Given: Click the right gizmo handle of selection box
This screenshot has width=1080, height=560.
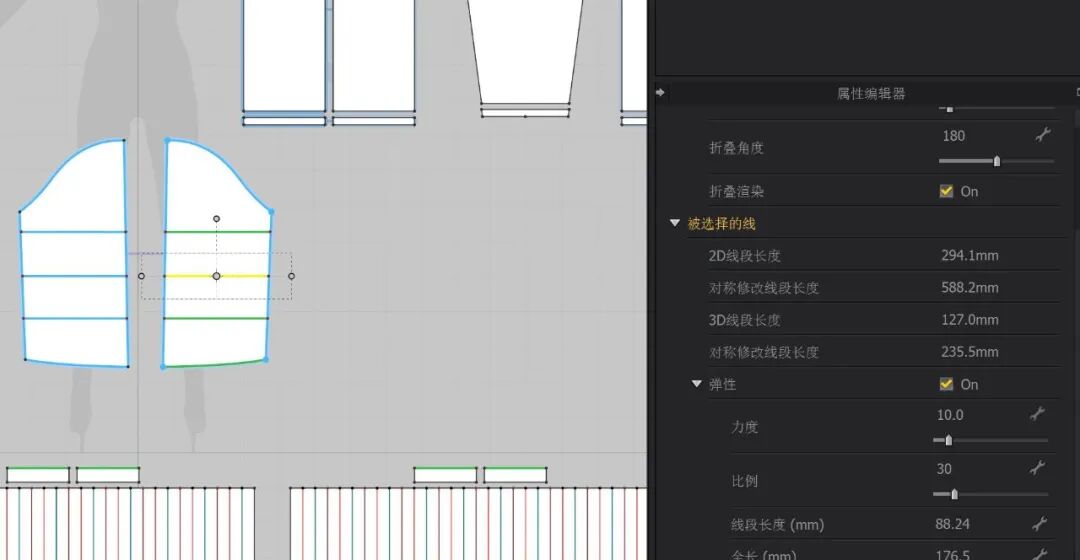Looking at the screenshot, I should click(291, 276).
